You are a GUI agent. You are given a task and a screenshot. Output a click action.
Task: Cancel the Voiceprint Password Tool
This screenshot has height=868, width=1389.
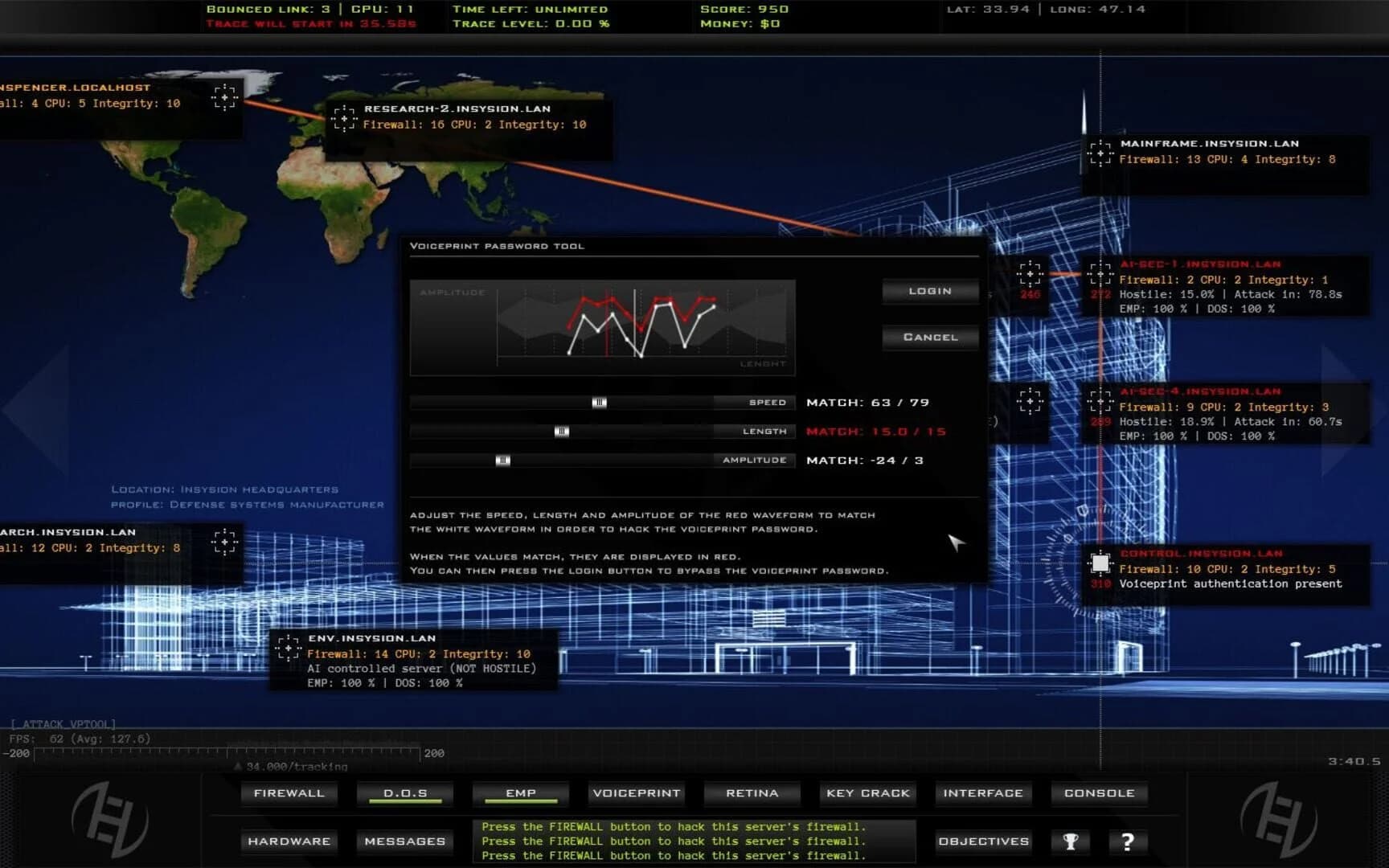930,337
